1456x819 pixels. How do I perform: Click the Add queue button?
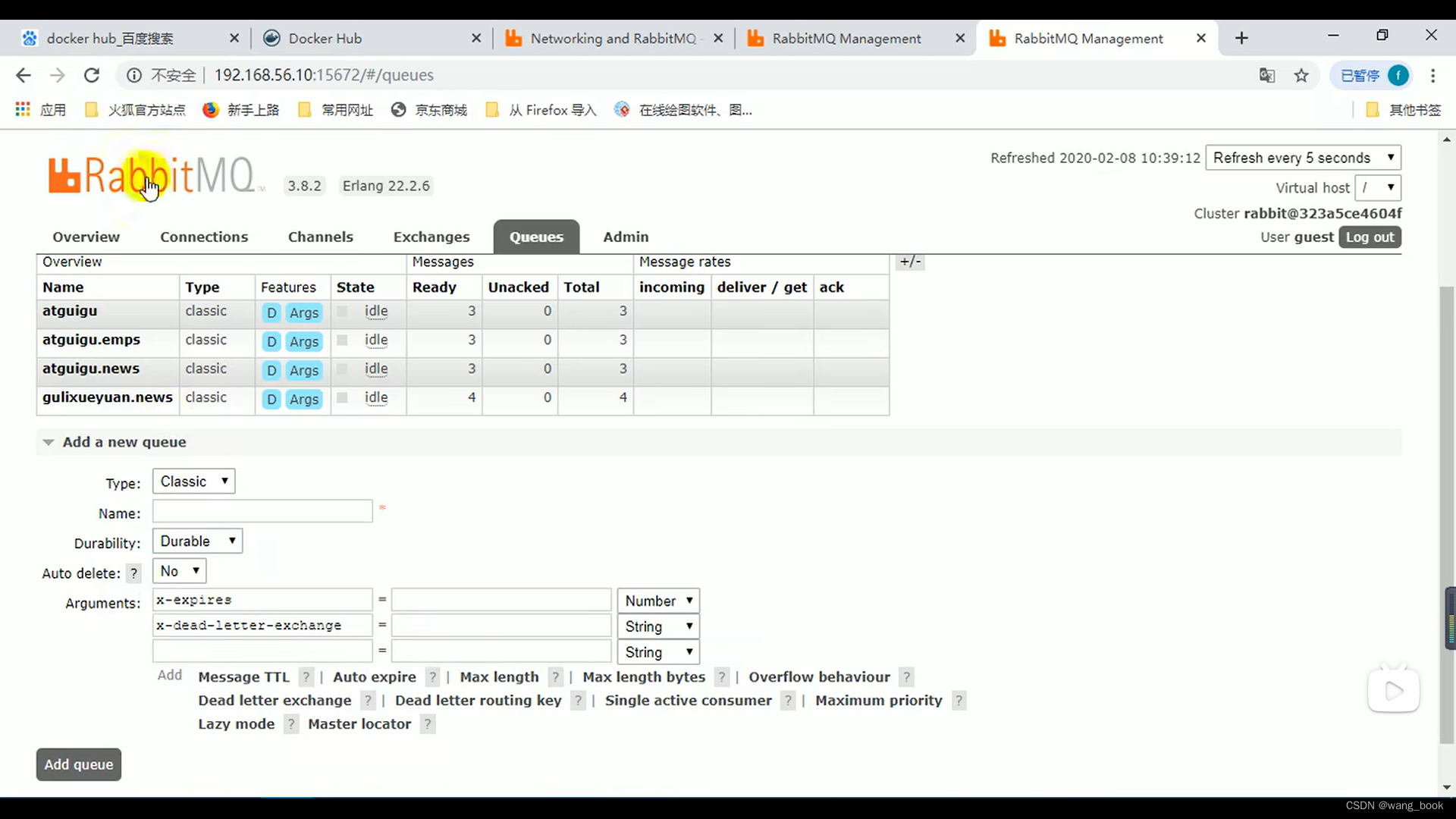(x=79, y=764)
